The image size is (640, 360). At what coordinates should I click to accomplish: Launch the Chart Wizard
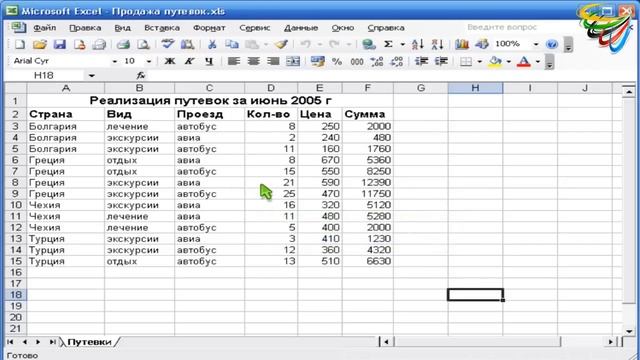point(462,44)
